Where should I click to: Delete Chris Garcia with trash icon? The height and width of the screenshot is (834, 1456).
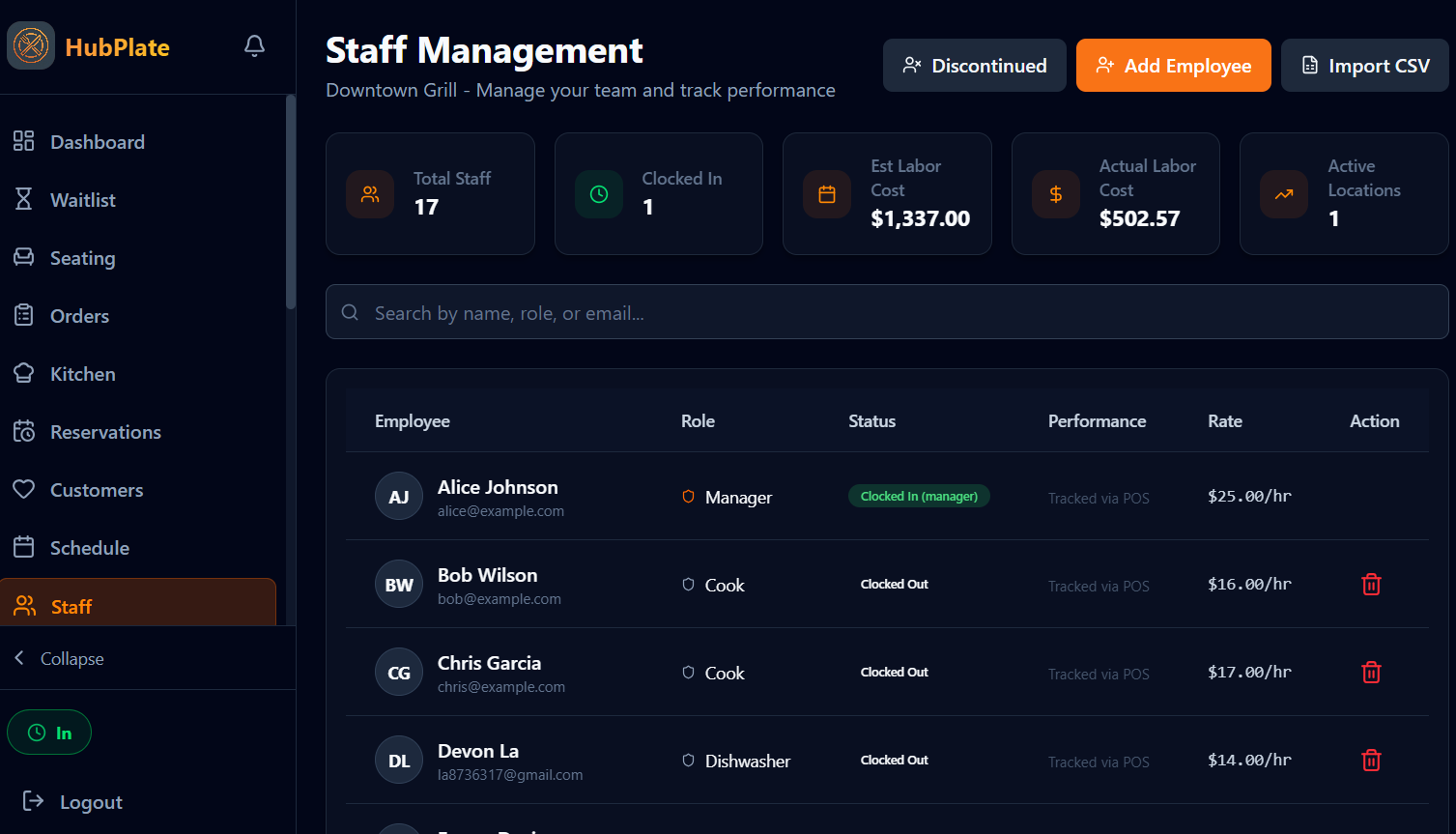tap(1371, 673)
